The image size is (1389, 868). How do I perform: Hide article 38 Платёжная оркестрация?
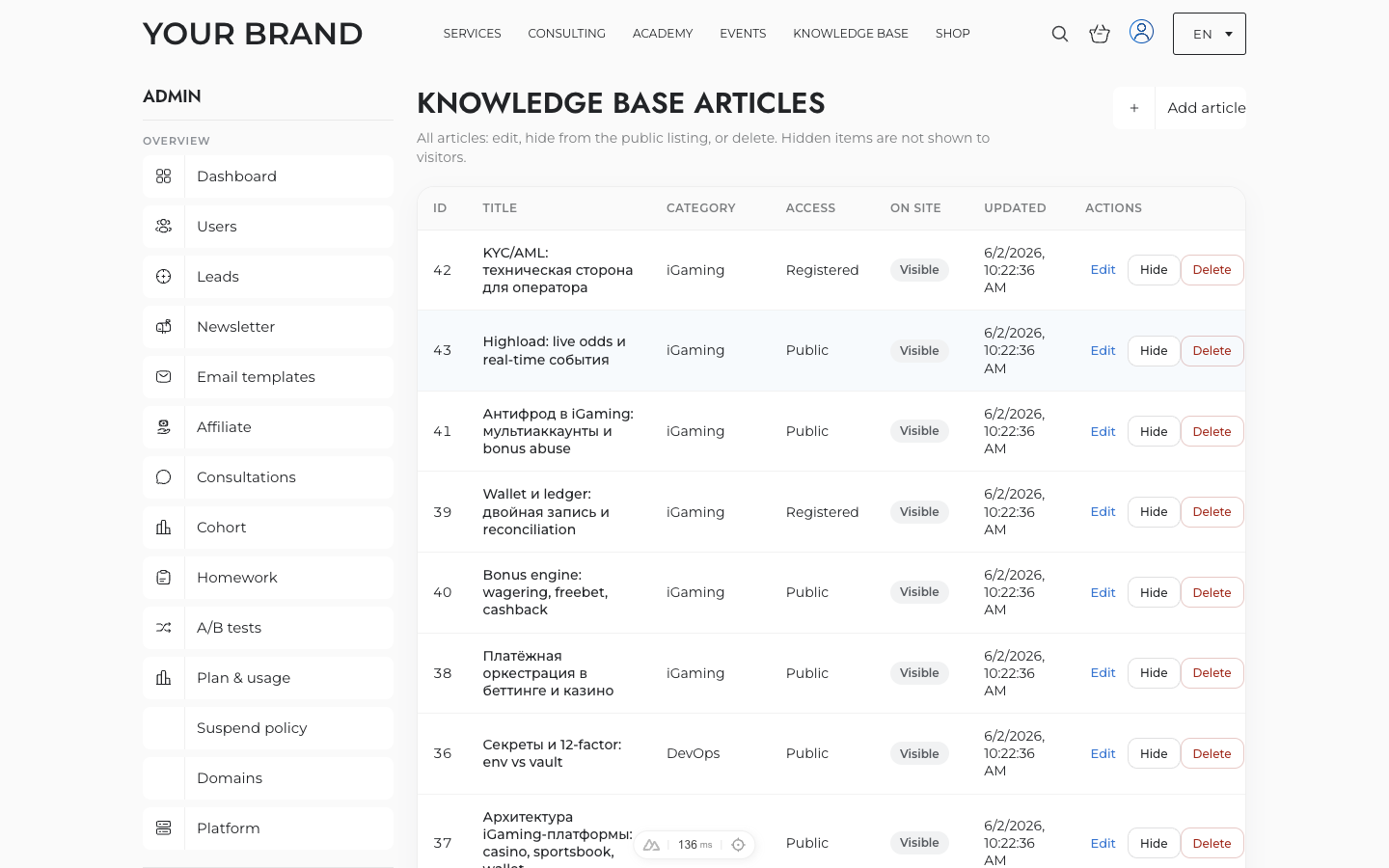tap(1154, 673)
